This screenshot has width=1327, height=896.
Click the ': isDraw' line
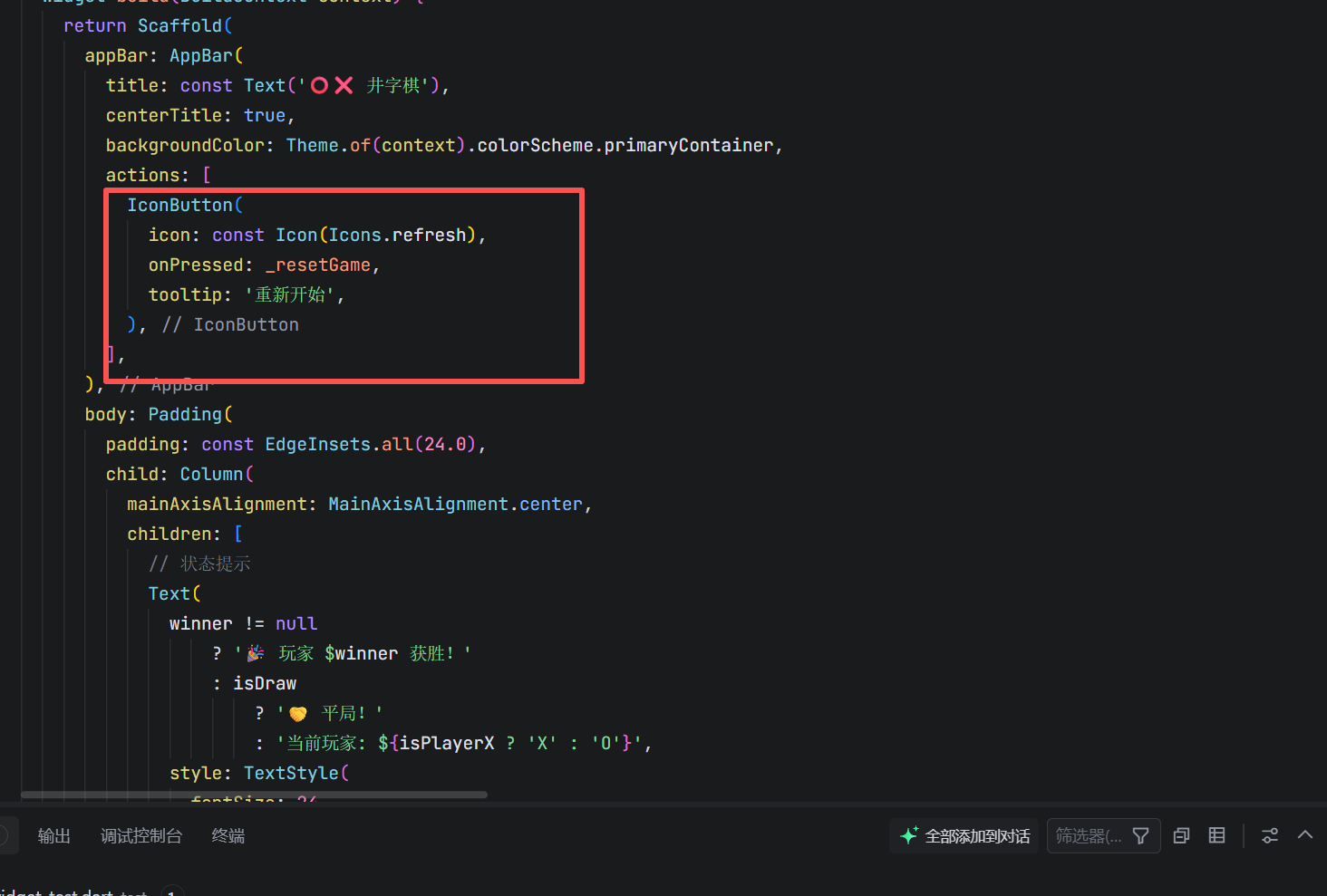point(255,684)
